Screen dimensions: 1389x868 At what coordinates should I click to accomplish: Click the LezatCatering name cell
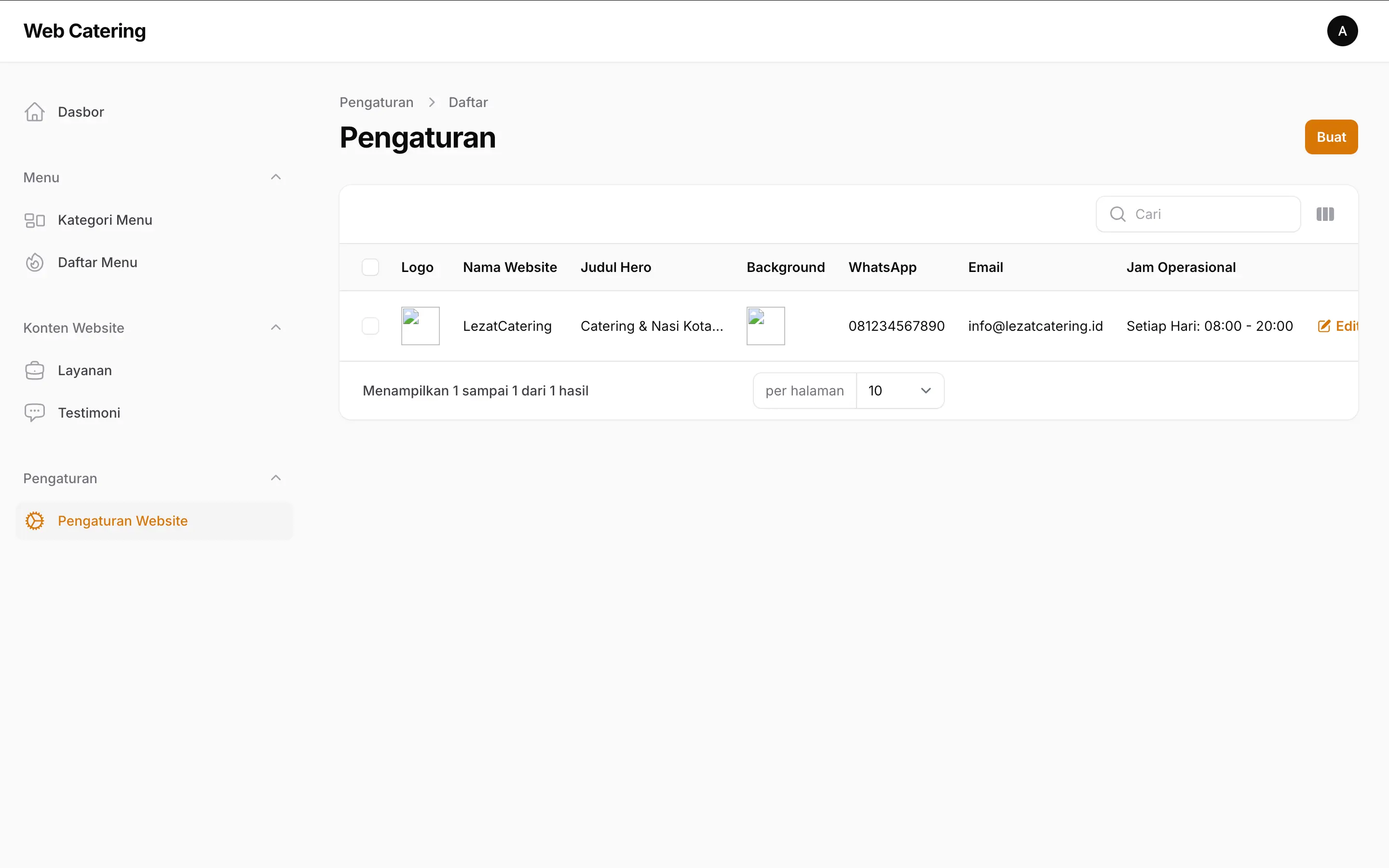click(x=507, y=326)
